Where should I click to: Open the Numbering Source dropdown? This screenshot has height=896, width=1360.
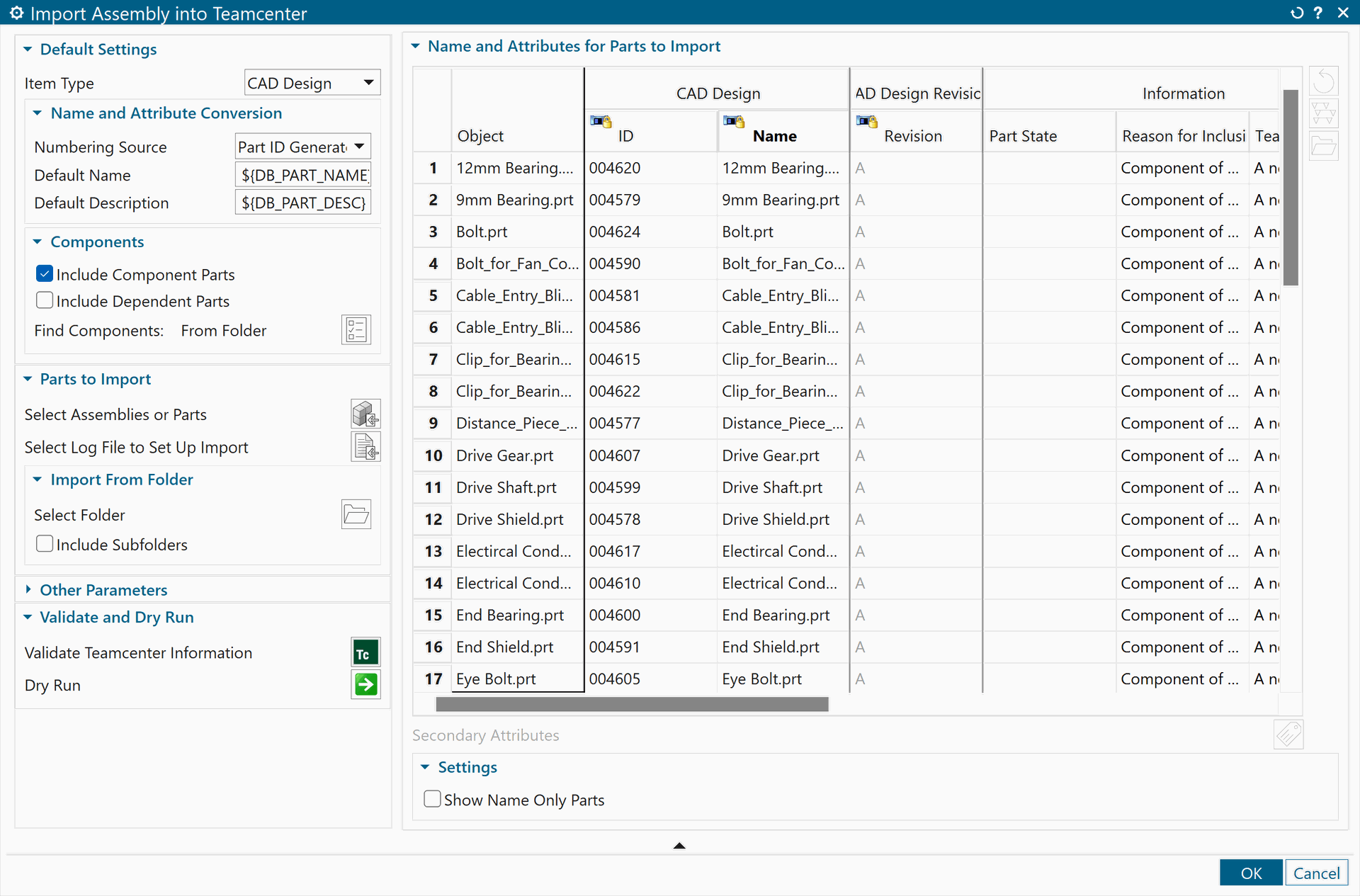pos(302,147)
